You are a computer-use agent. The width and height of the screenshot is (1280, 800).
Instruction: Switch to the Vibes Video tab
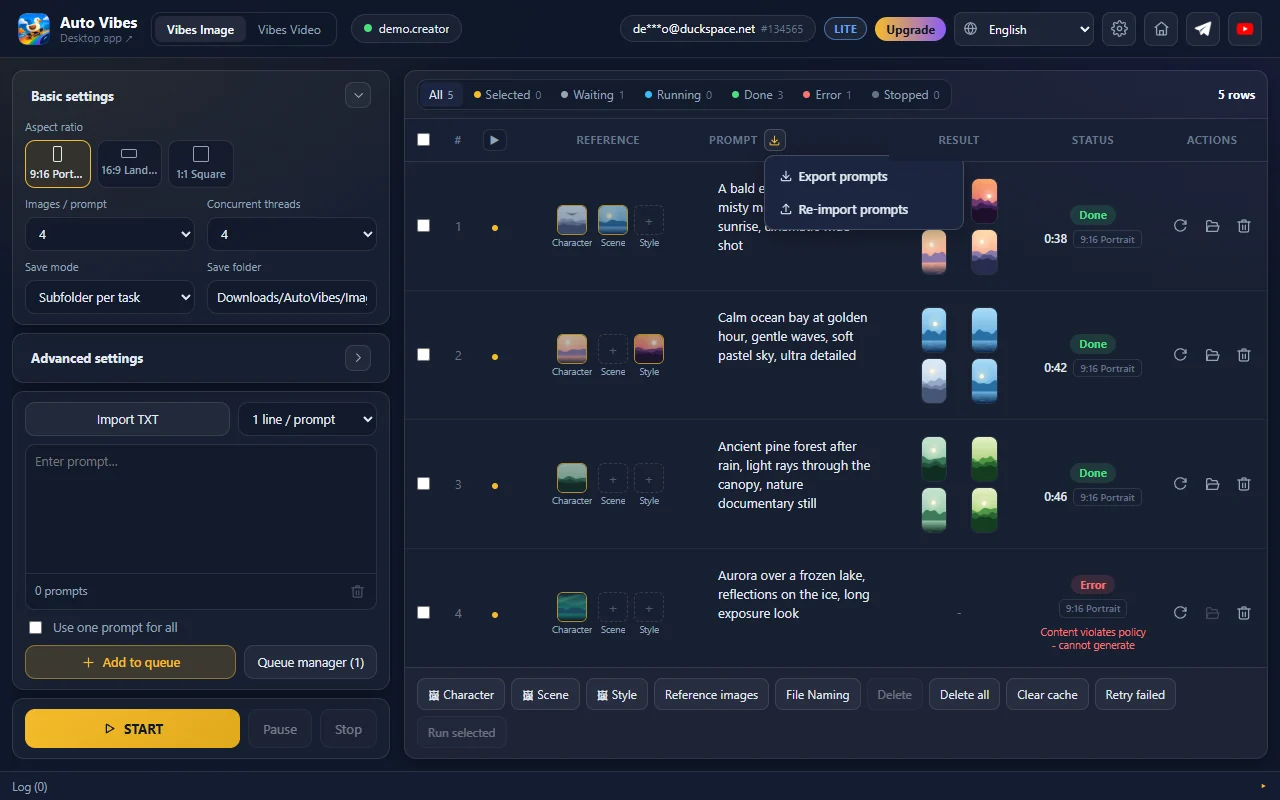click(289, 29)
